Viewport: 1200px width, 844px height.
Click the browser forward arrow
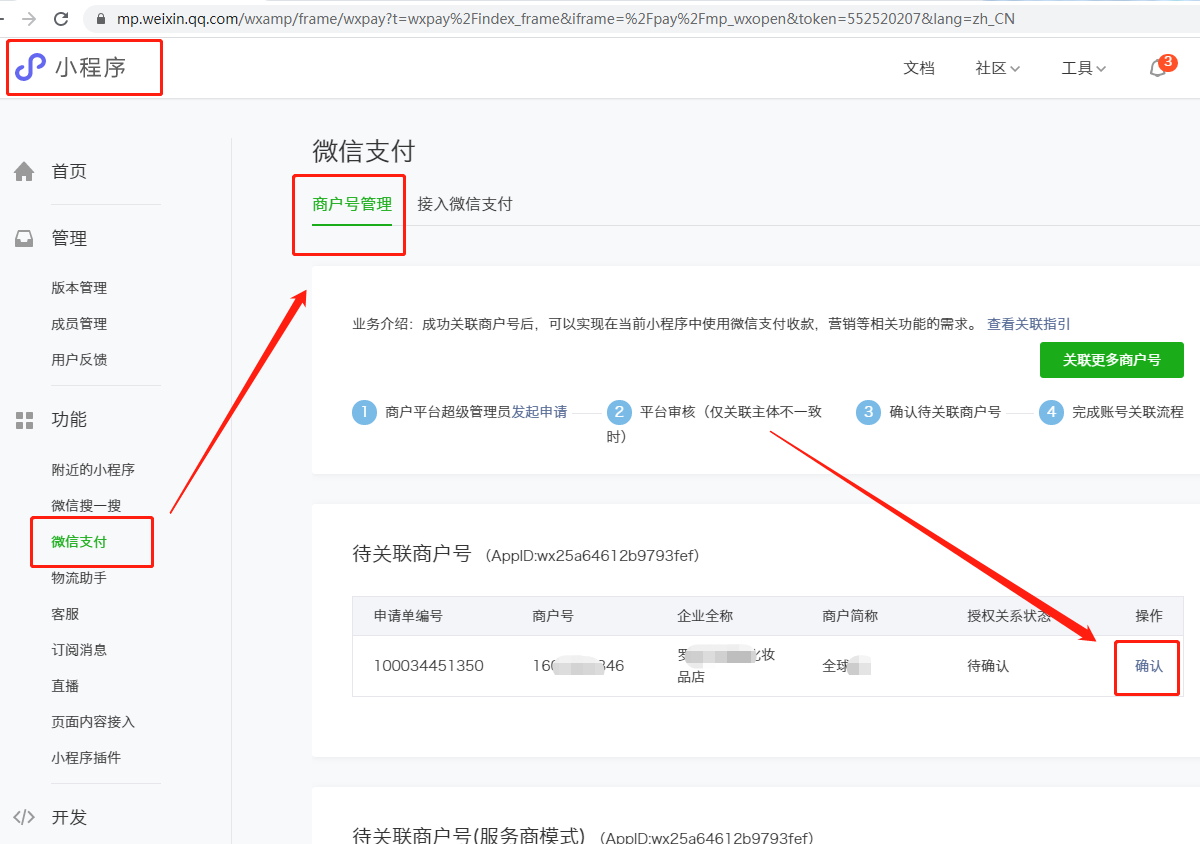pos(29,19)
